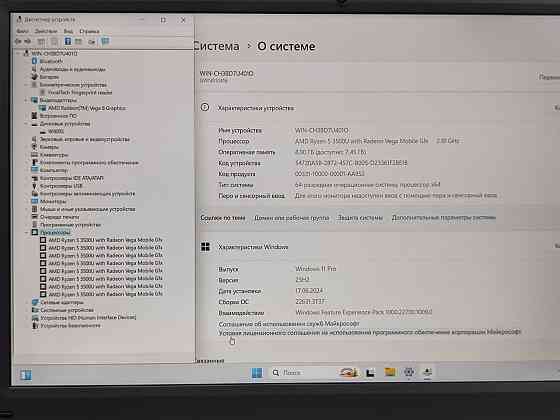The image size is (560, 420).
Task: Collapse the Биометрические устройства category
Action: click(x=27, y=85)
